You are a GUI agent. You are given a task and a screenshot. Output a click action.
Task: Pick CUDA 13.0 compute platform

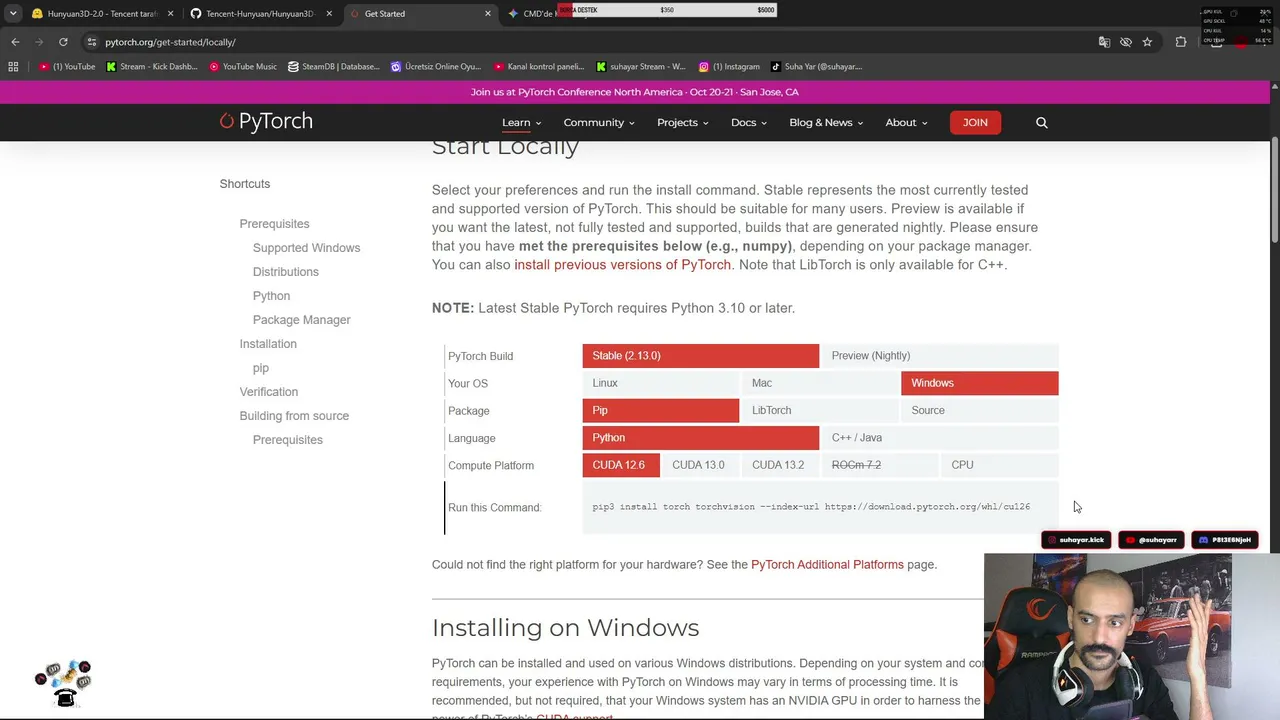coord(701,465)
